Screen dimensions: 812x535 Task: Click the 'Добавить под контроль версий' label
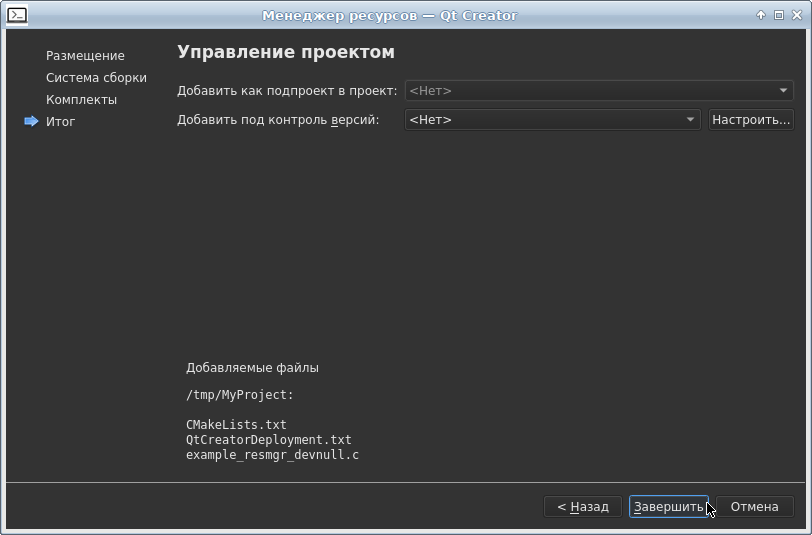pyautogui.click(x=278, y=120)
